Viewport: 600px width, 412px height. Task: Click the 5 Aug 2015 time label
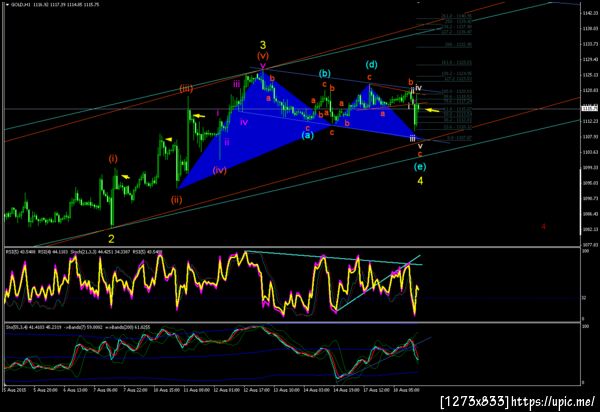[x=14, y=390]
